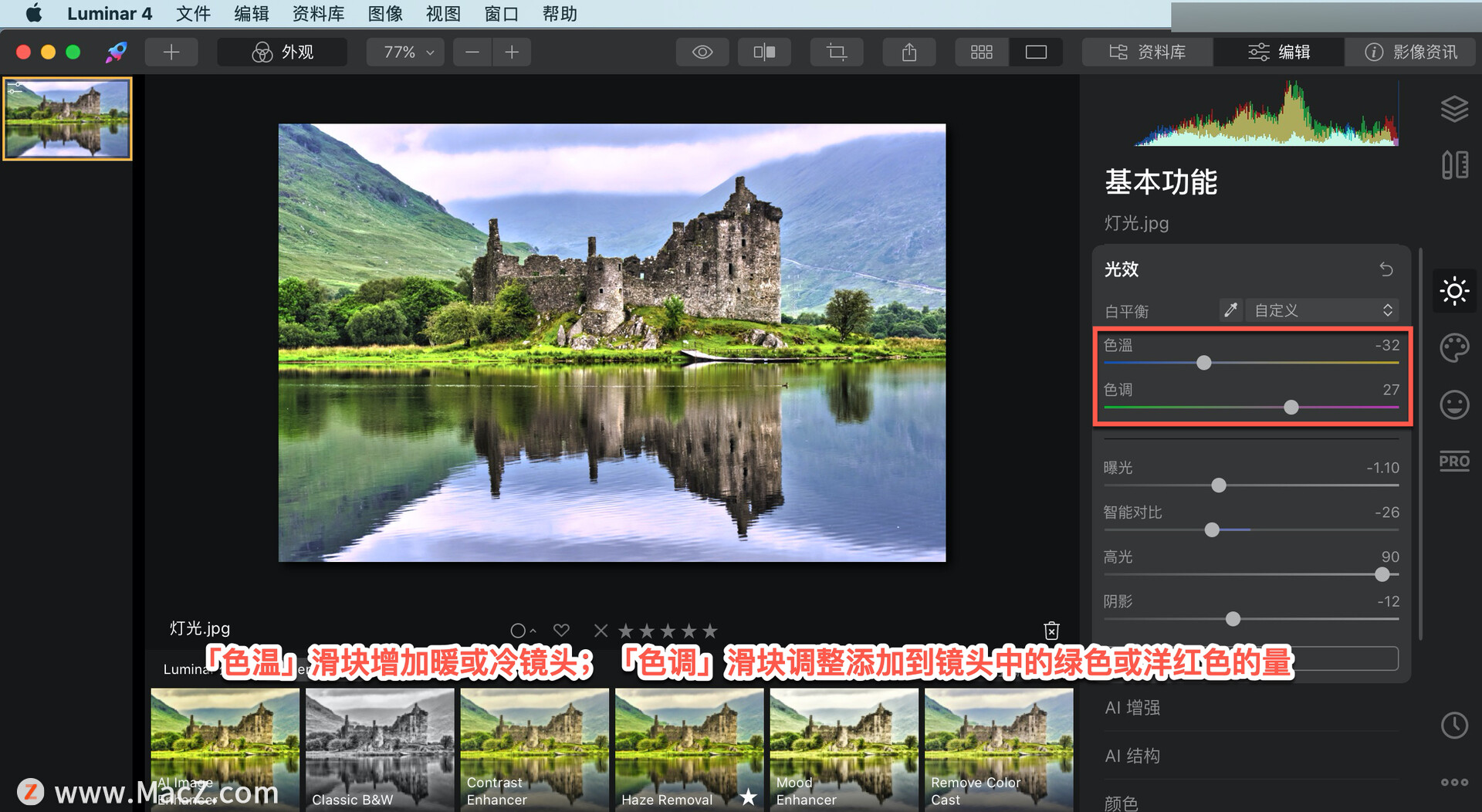Open the Portrait tools smiley icon
Image resolution: width=1482 pixels, height=812 pixels.
pos(1454,404)
